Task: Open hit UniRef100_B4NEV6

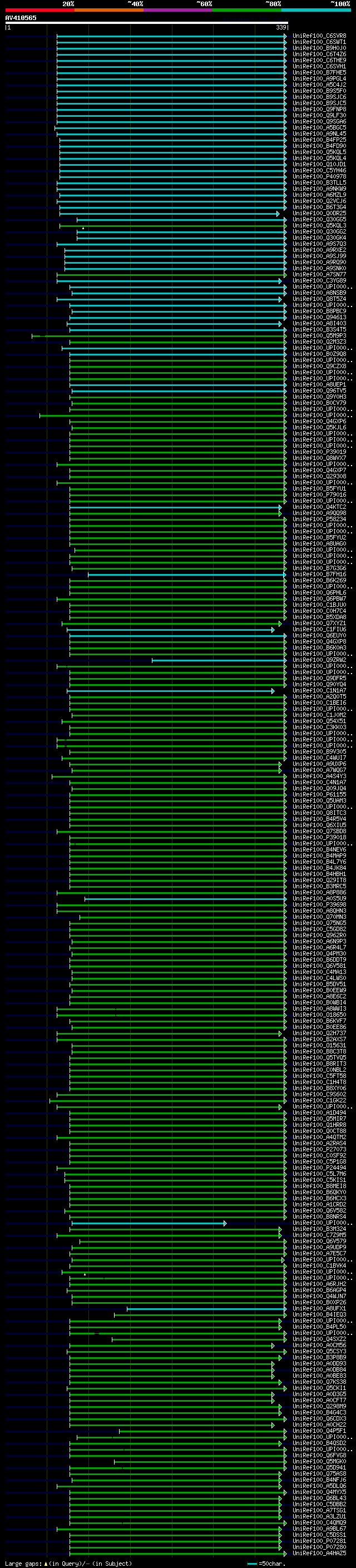Action: (319, 850)
